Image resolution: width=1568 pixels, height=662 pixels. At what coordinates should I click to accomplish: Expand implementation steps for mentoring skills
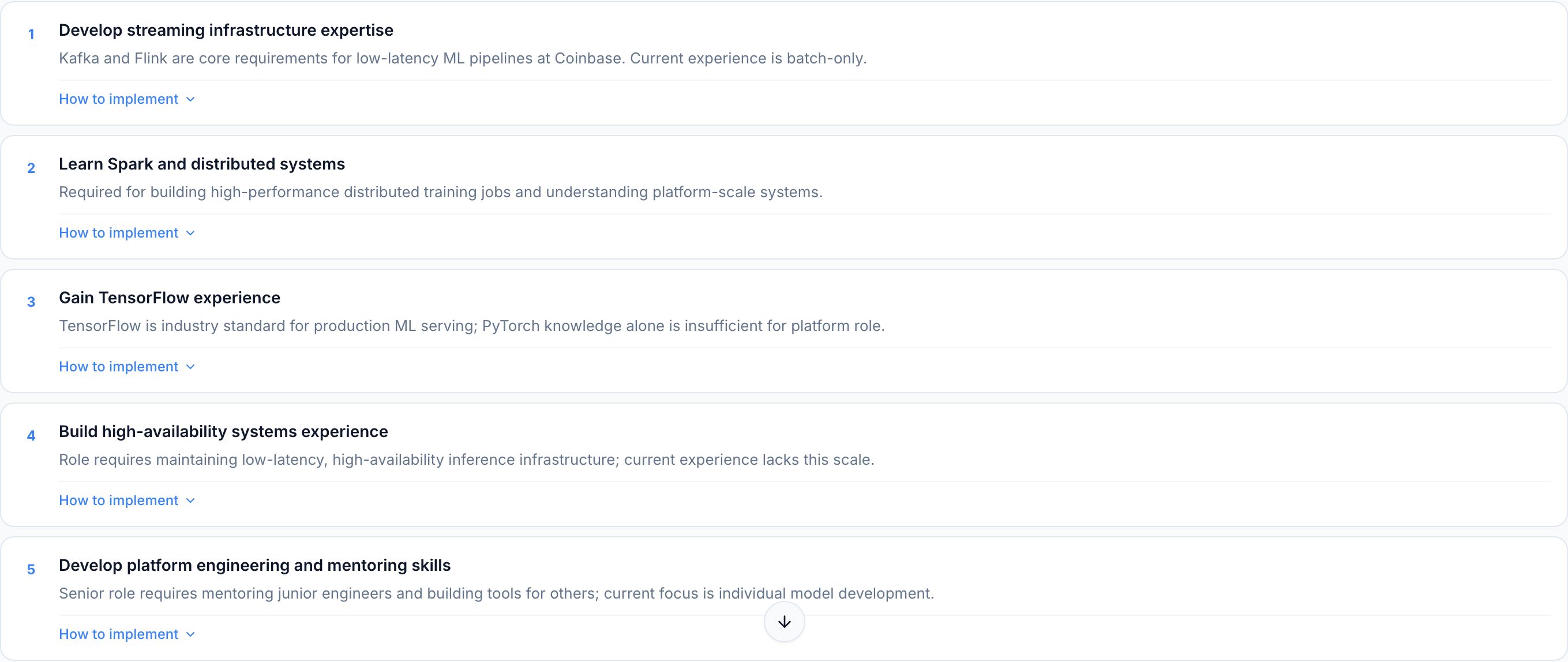click(x=119, y=634)
